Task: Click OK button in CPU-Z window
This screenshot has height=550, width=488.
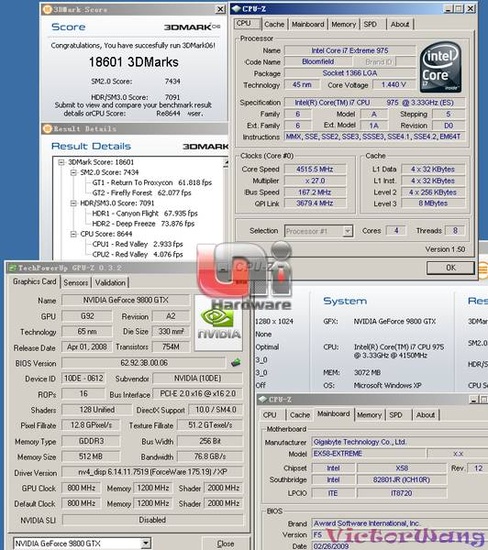Action: click(450, 268)
